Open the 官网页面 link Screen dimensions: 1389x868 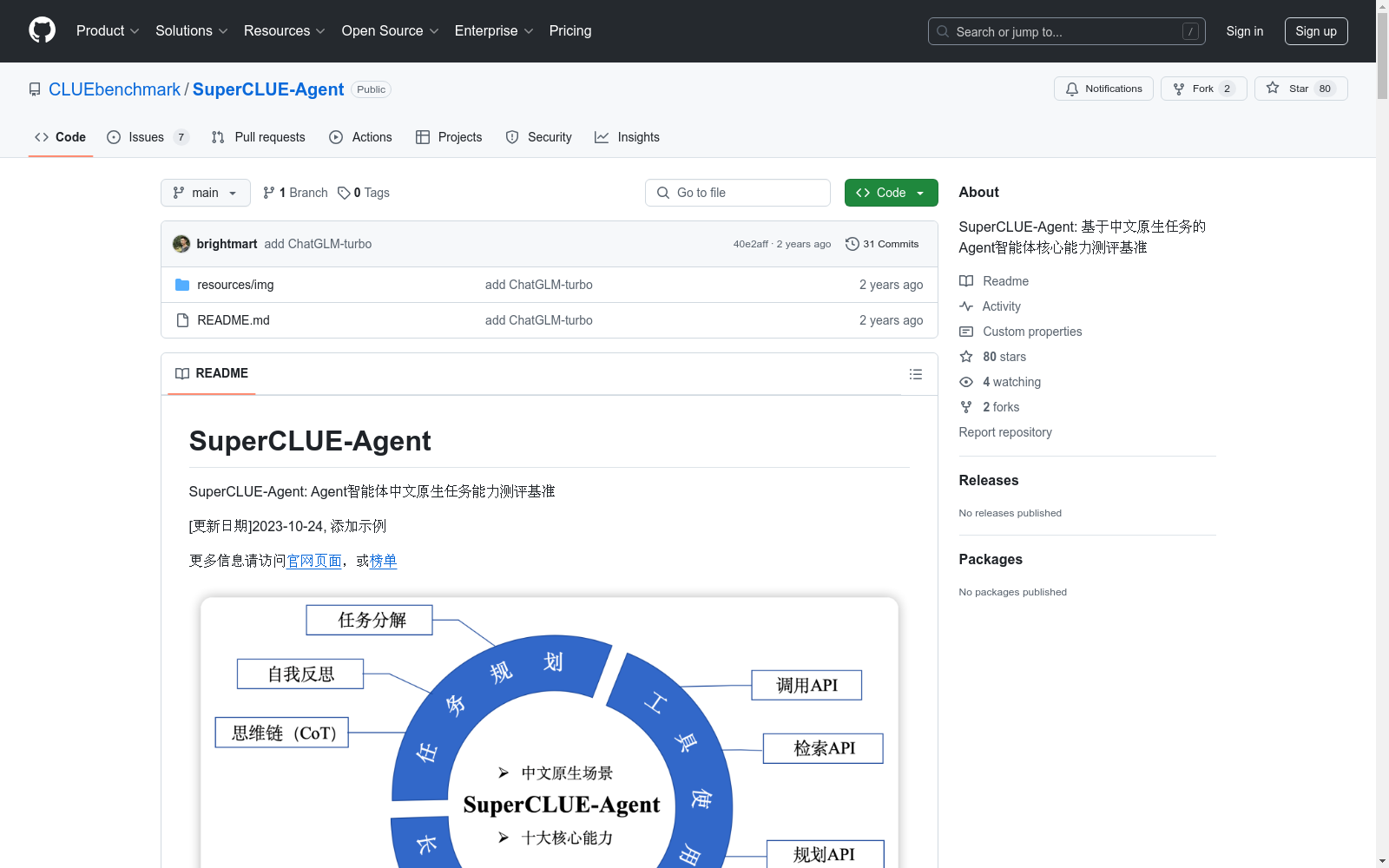[x=314, y=561]
